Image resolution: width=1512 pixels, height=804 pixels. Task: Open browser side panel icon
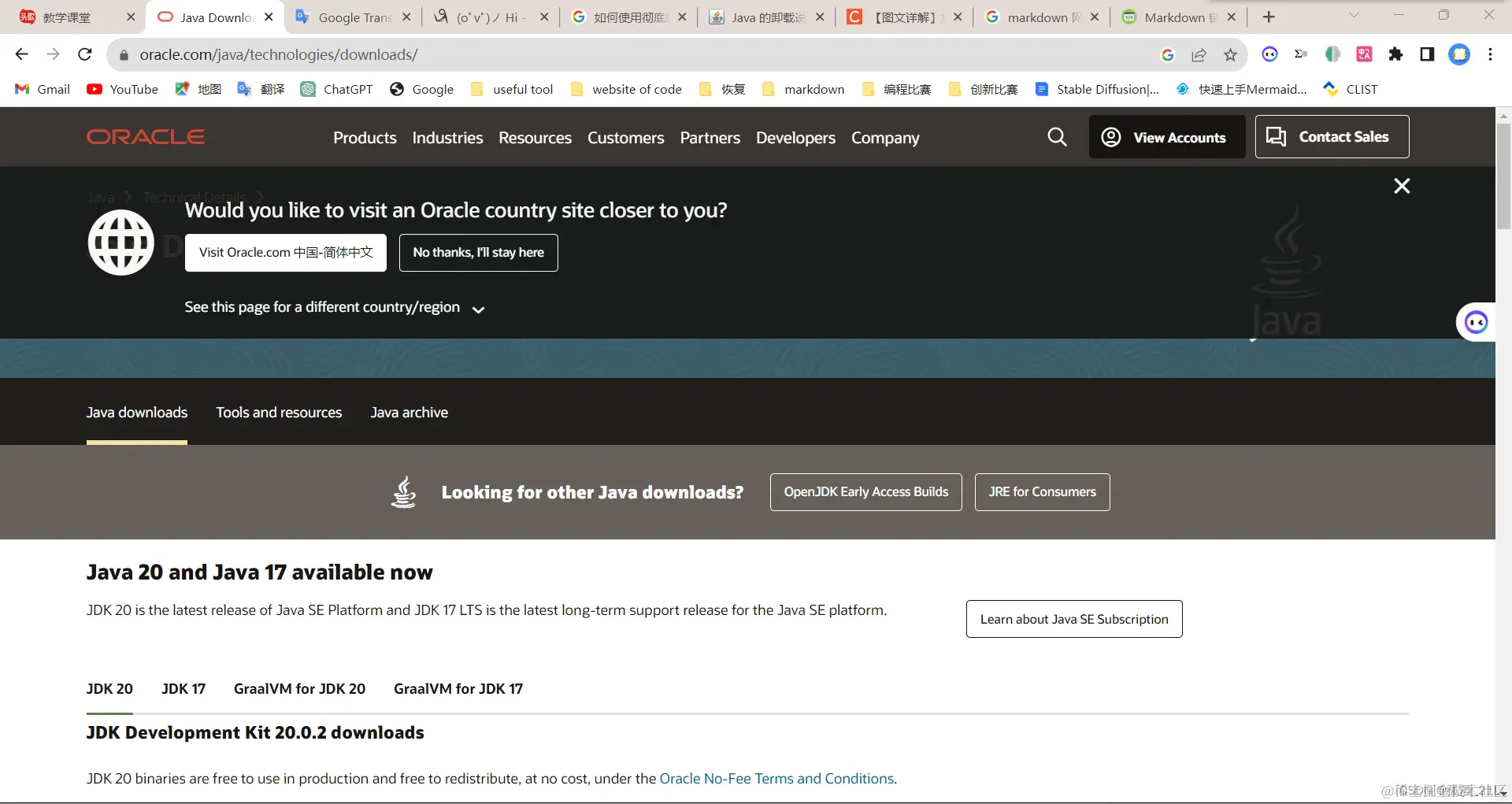point(1427,54)
